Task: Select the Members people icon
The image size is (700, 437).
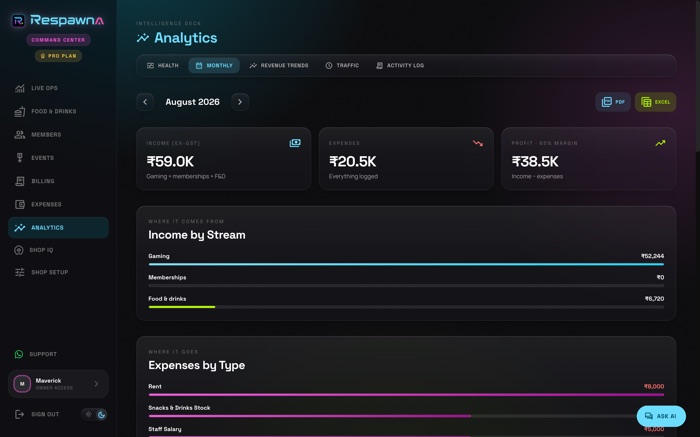Action: [20, 134]
